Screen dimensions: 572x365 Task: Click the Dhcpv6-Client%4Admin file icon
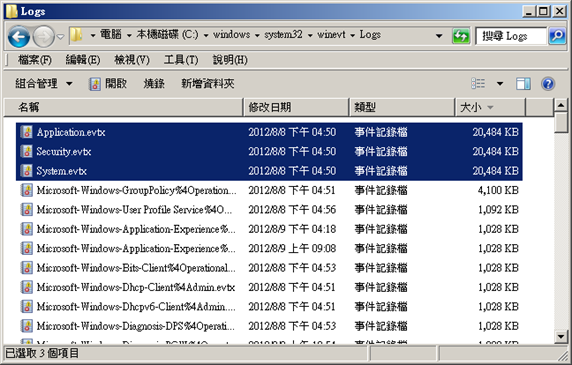pyautogui.click(x=27, y=306)
